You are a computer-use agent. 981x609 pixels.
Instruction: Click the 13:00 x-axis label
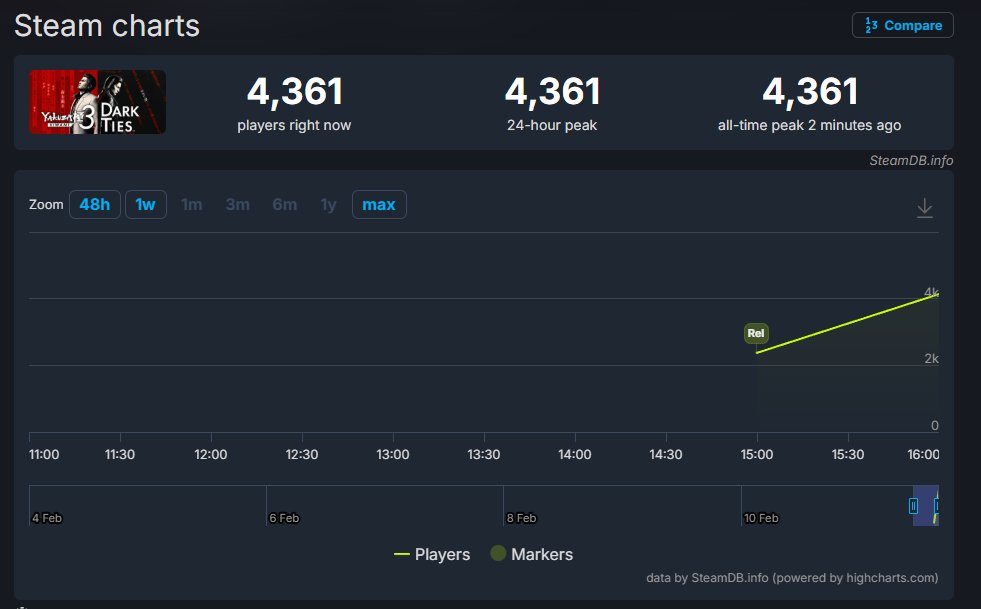393,454
